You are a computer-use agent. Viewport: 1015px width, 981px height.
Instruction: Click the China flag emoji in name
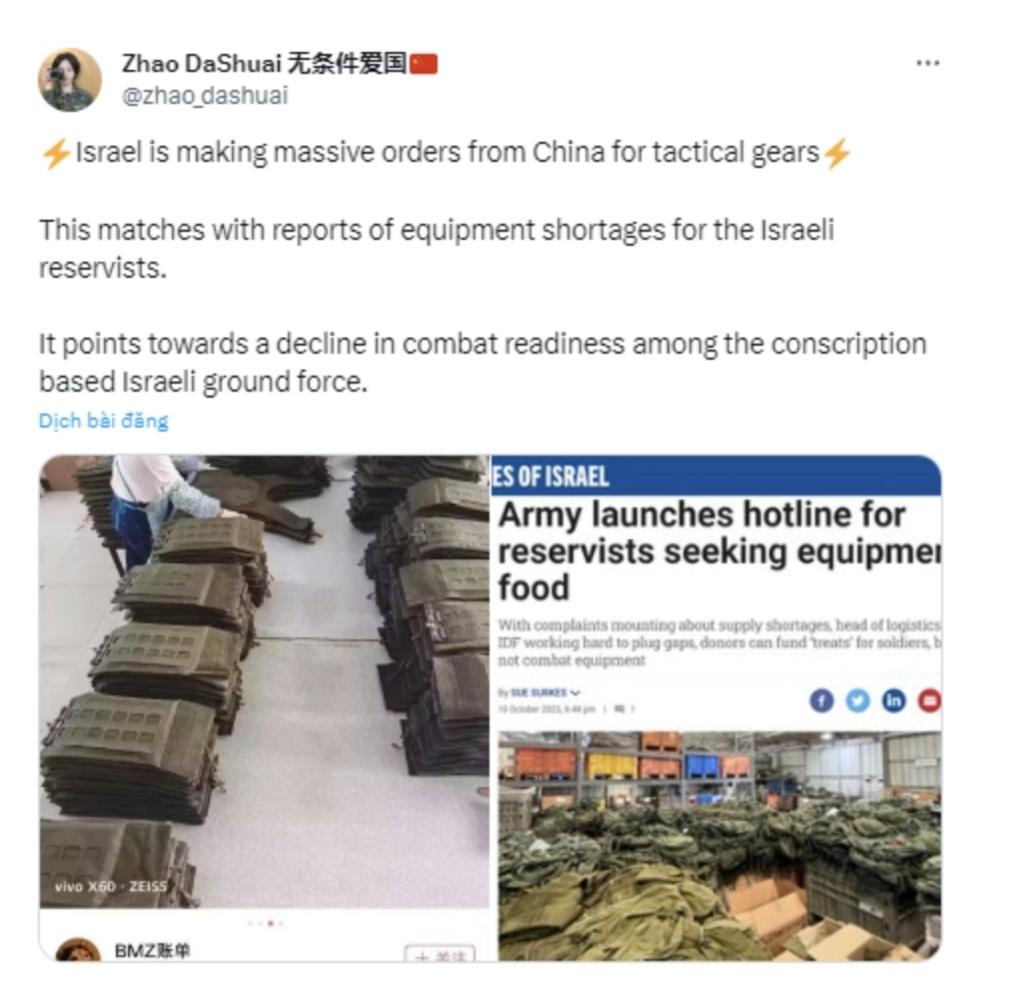point(424,63)
